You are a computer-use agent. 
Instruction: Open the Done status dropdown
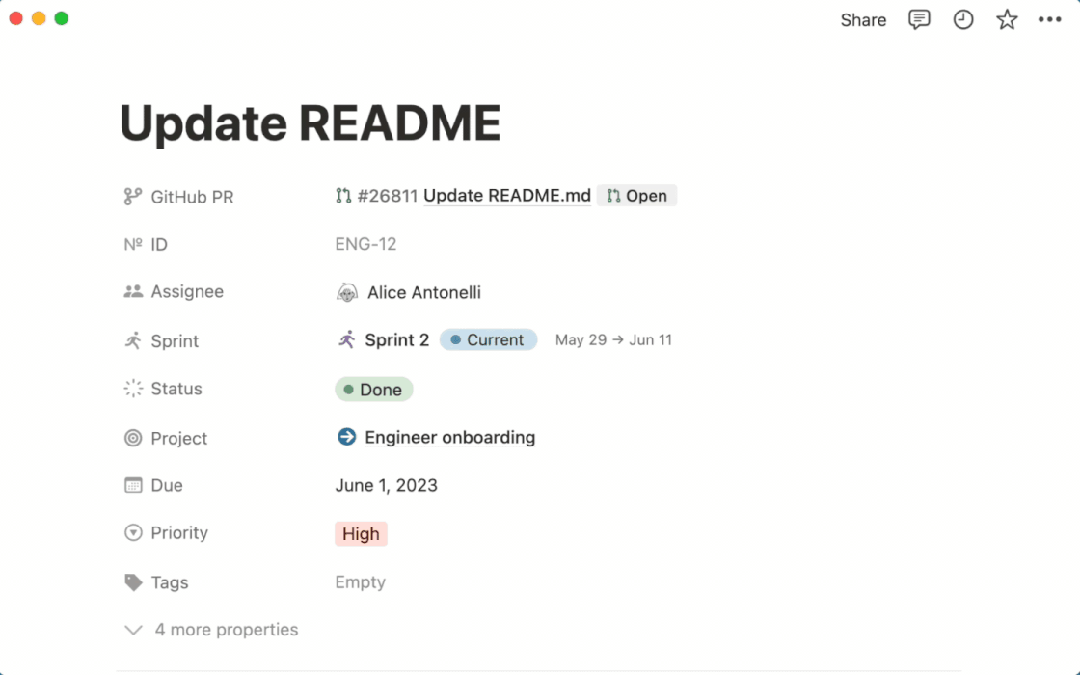point(374,390)
